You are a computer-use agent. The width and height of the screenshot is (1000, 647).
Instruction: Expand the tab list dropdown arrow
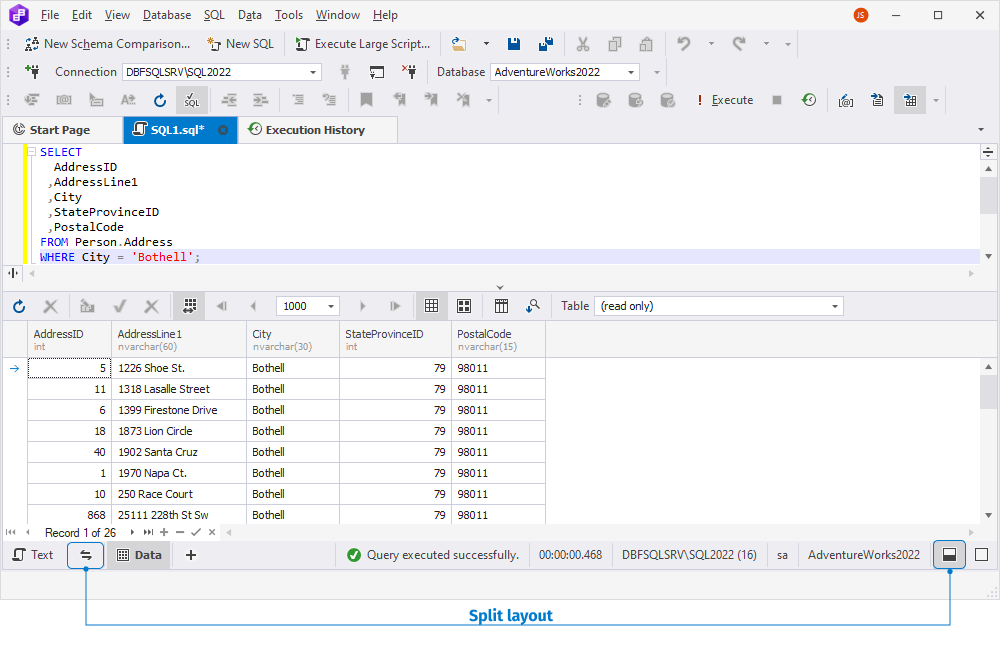pos(981,130)
